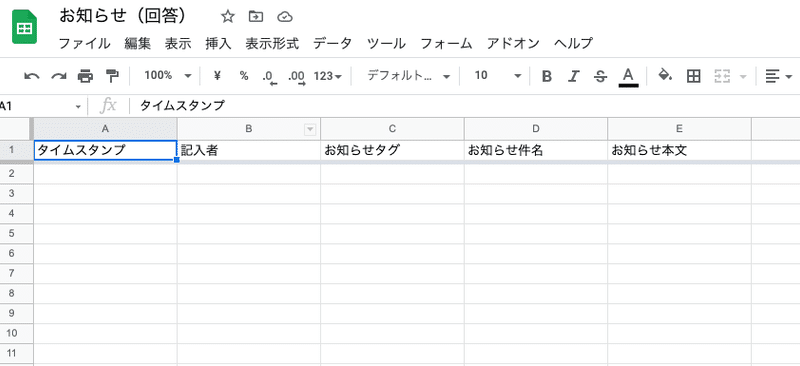
Task: Select row 5 header
Action: click(x=16, y=233)
